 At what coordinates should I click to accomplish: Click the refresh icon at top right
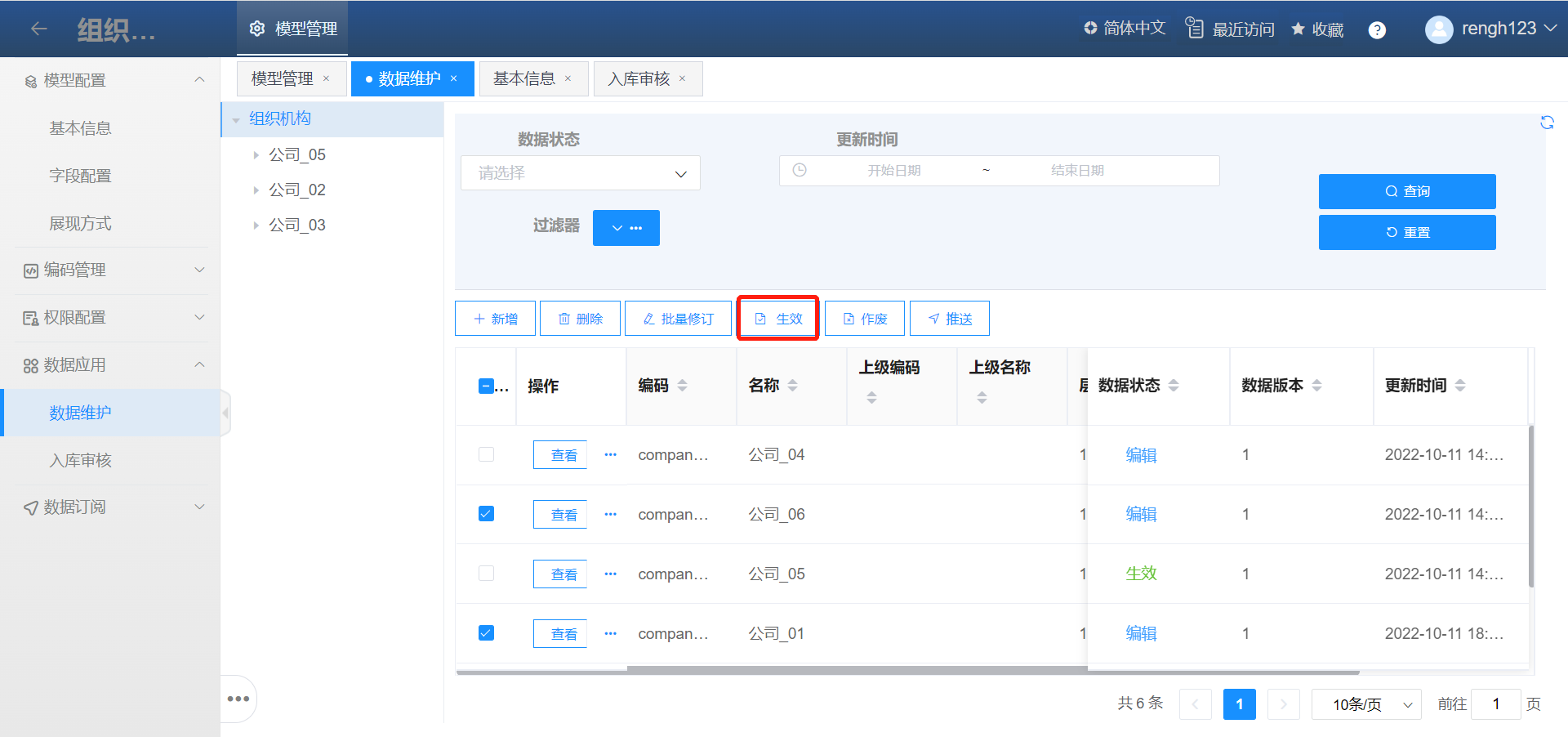click(x=1547, y=123)
